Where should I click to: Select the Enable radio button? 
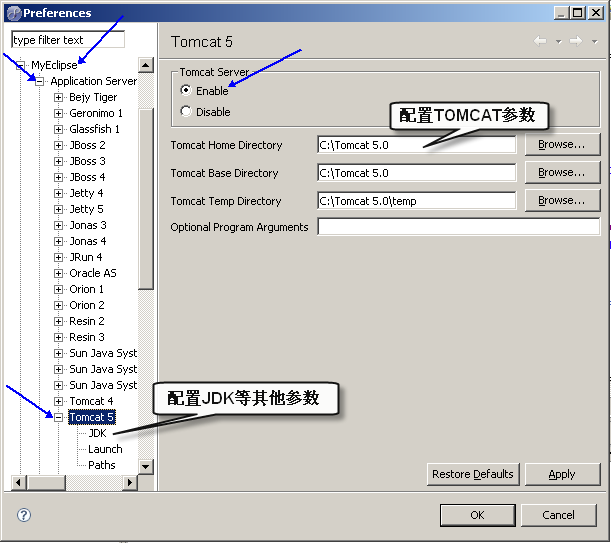coord(185,90)
